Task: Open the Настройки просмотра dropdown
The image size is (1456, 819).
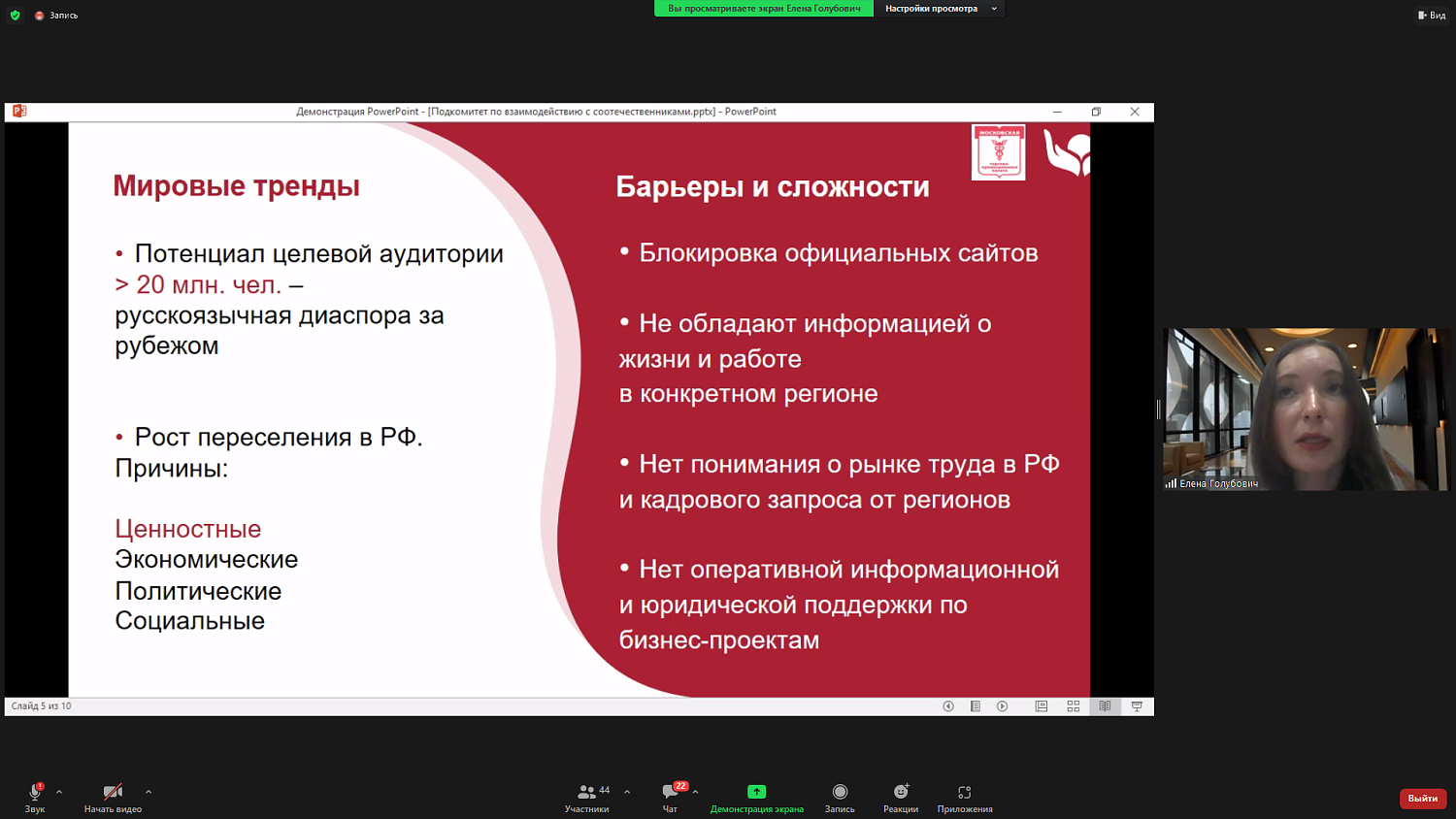Action: 940,10
